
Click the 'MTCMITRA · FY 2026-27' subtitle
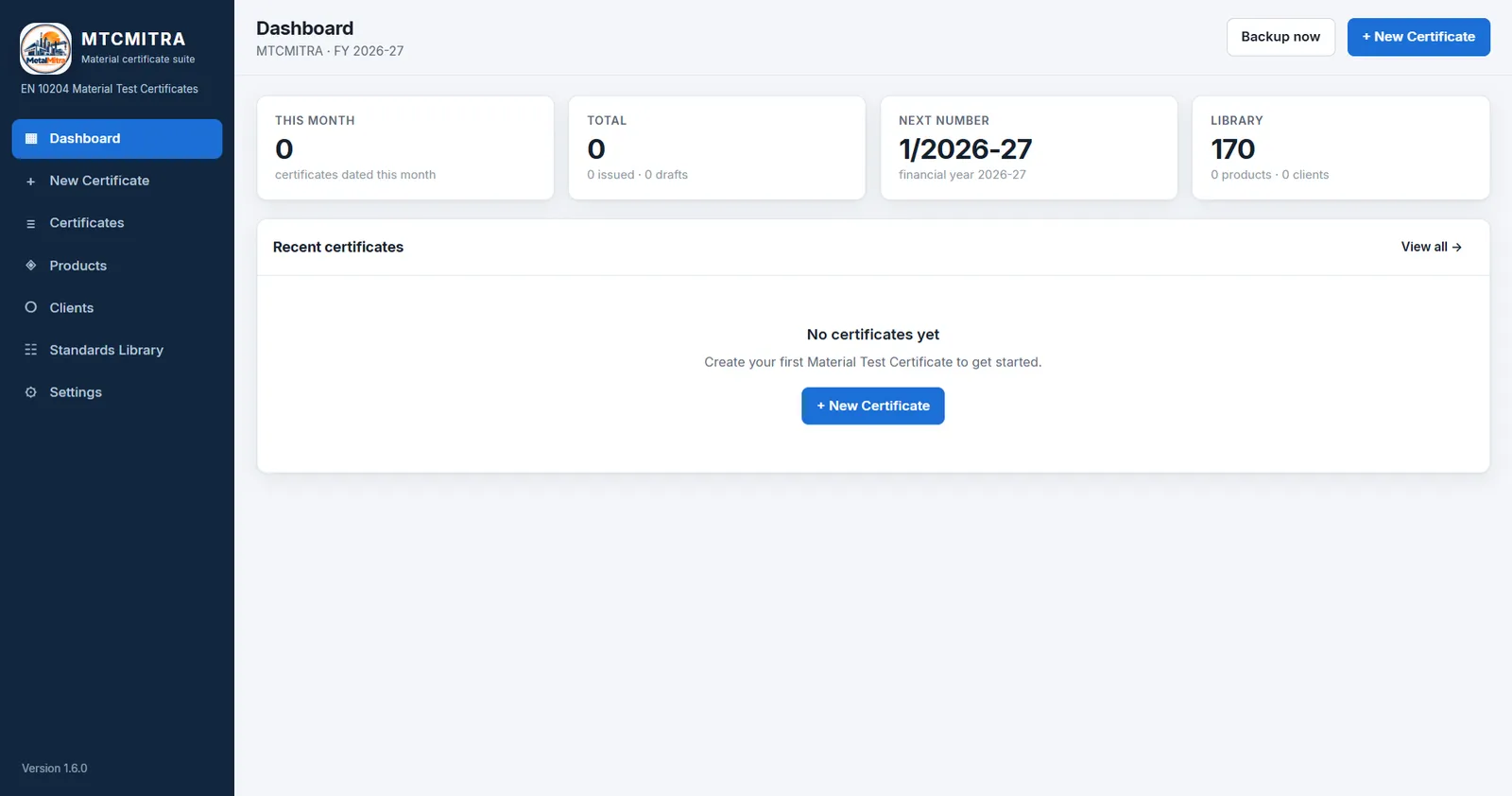click(x=330, y=51)
